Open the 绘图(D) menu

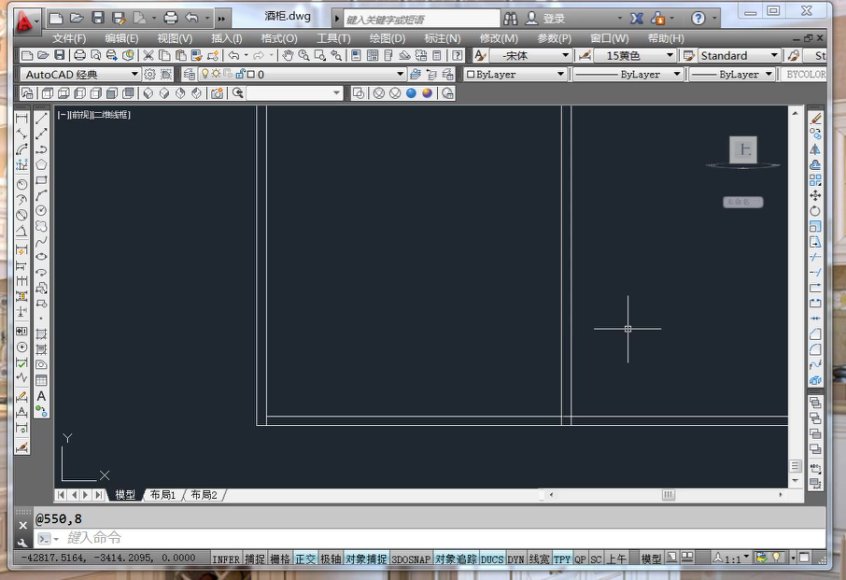point(387,38)
